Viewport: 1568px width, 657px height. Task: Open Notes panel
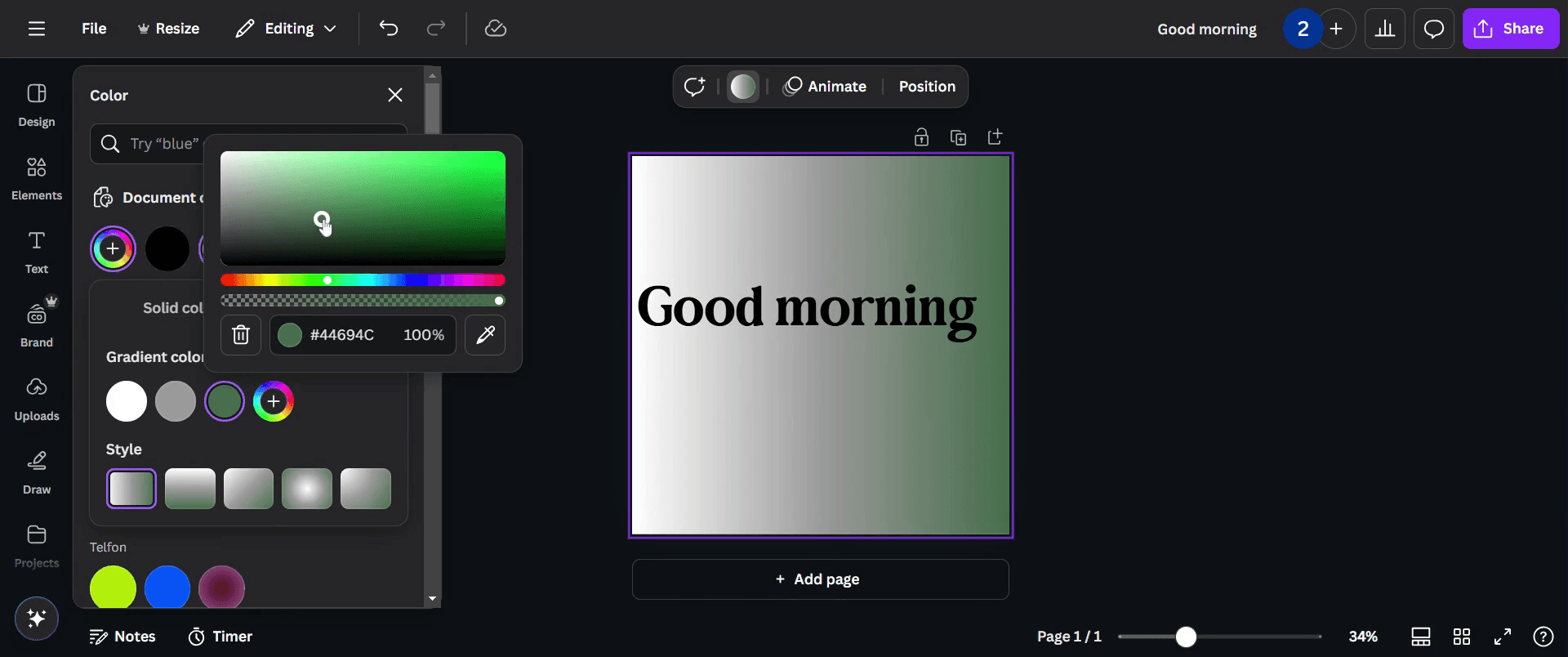click(122, 637)
